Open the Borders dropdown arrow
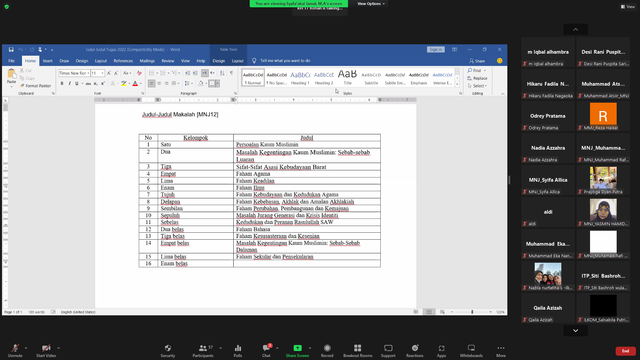 coord(218,84)
